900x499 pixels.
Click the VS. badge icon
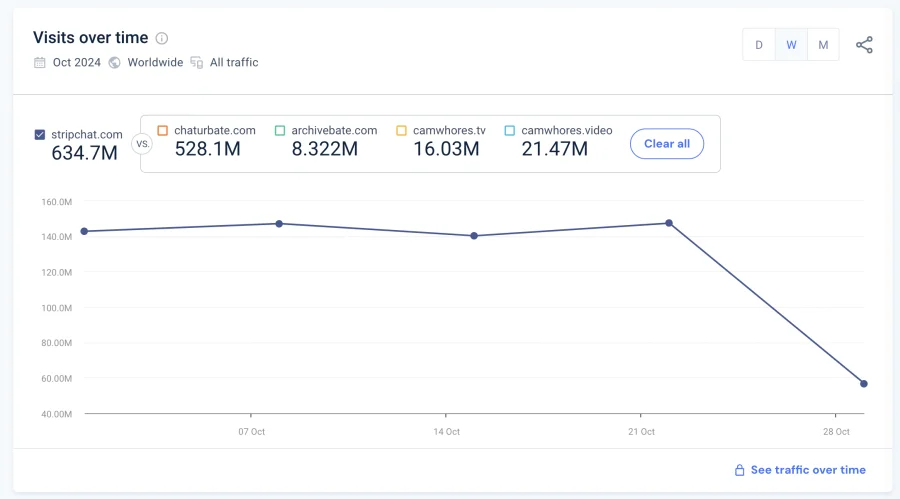(x=141, y=144)
